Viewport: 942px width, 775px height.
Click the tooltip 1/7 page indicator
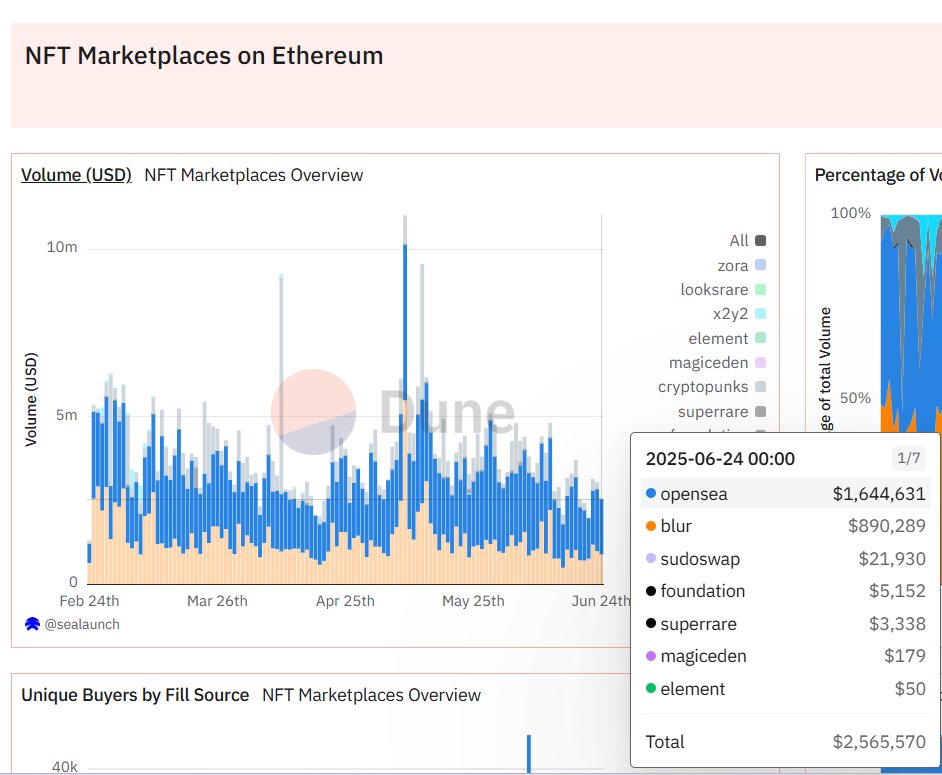[908, 458]
